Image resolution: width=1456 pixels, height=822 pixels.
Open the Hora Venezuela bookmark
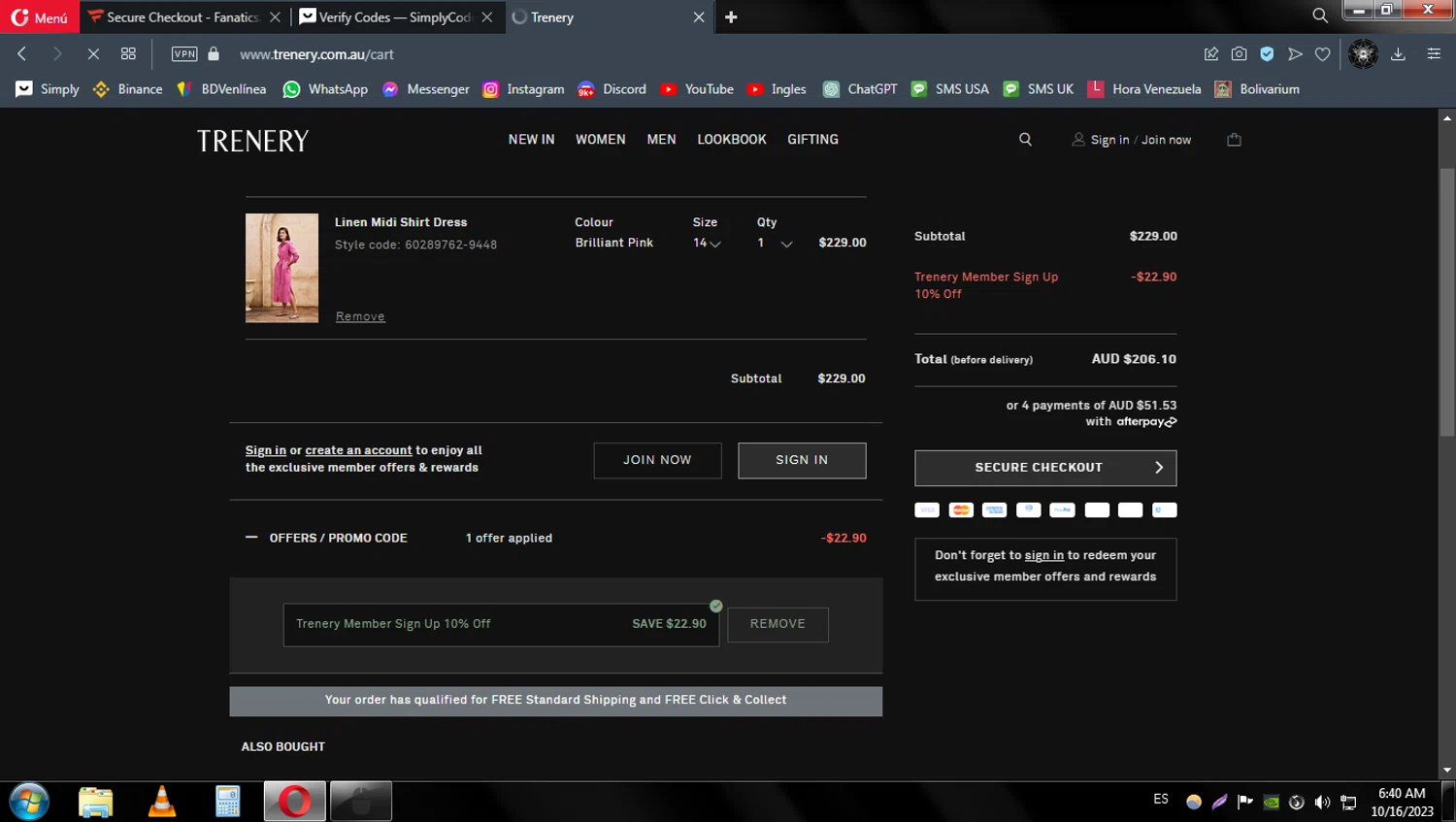[x=1144, y=89]
